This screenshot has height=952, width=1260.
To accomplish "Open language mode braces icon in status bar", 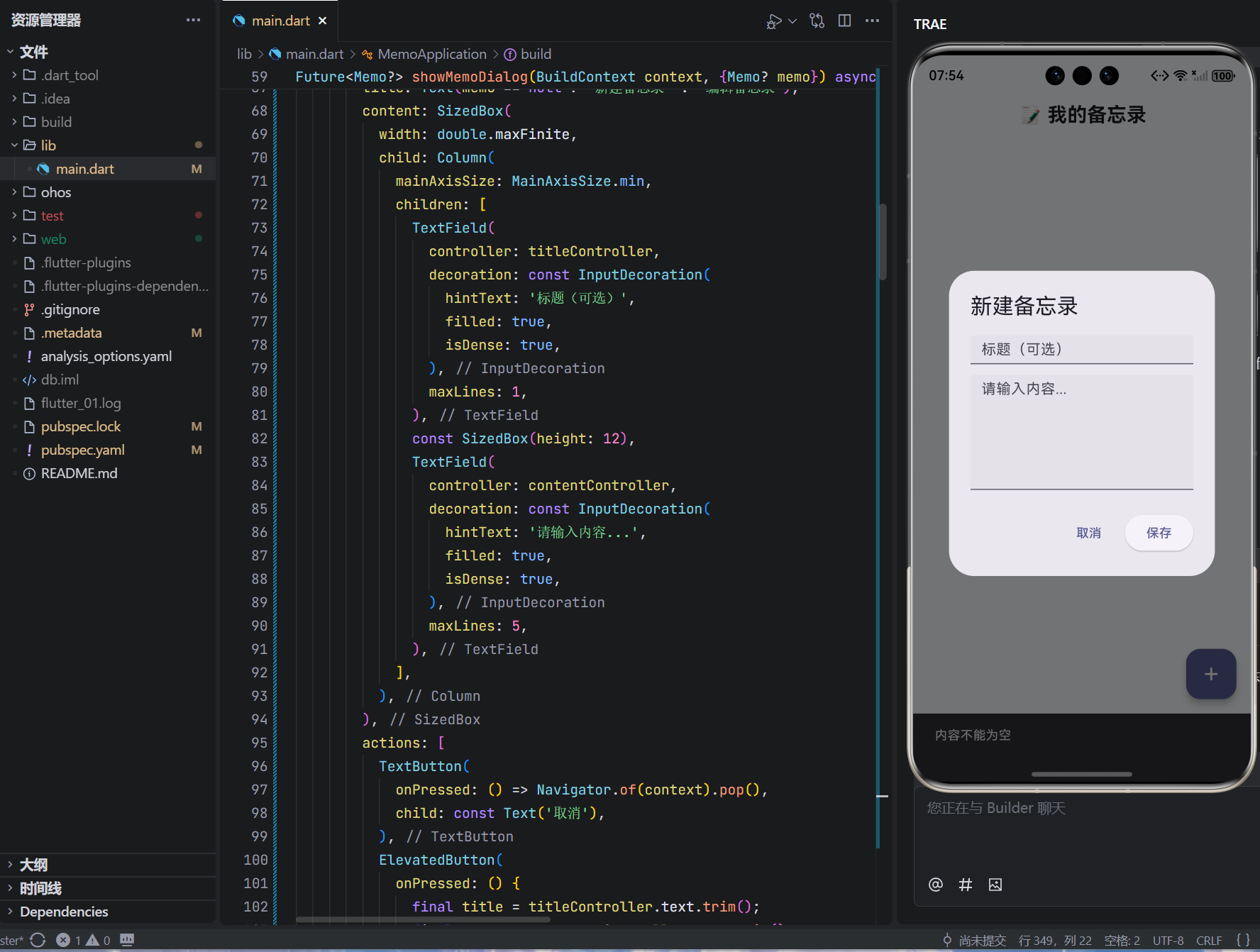I will point(1243,940).
